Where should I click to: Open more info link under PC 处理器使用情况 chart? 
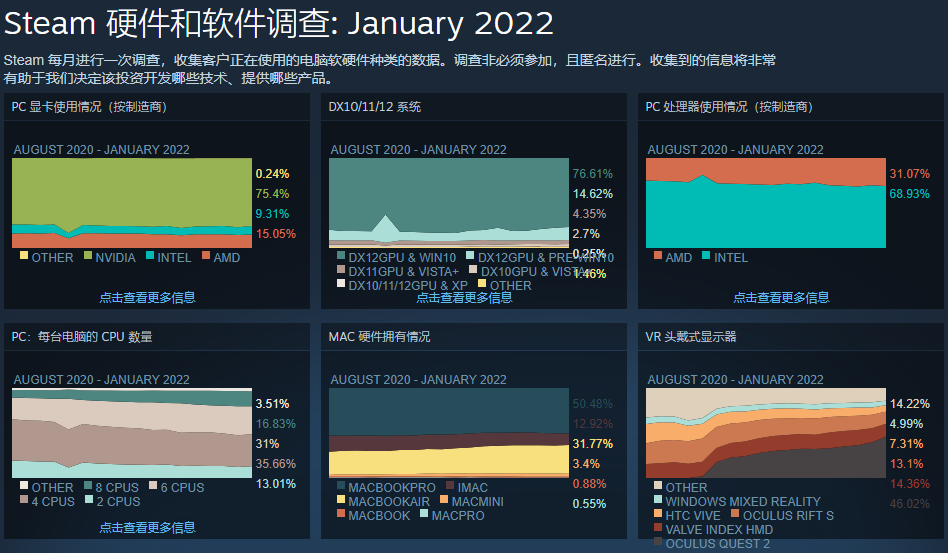(x=781, y=297)
